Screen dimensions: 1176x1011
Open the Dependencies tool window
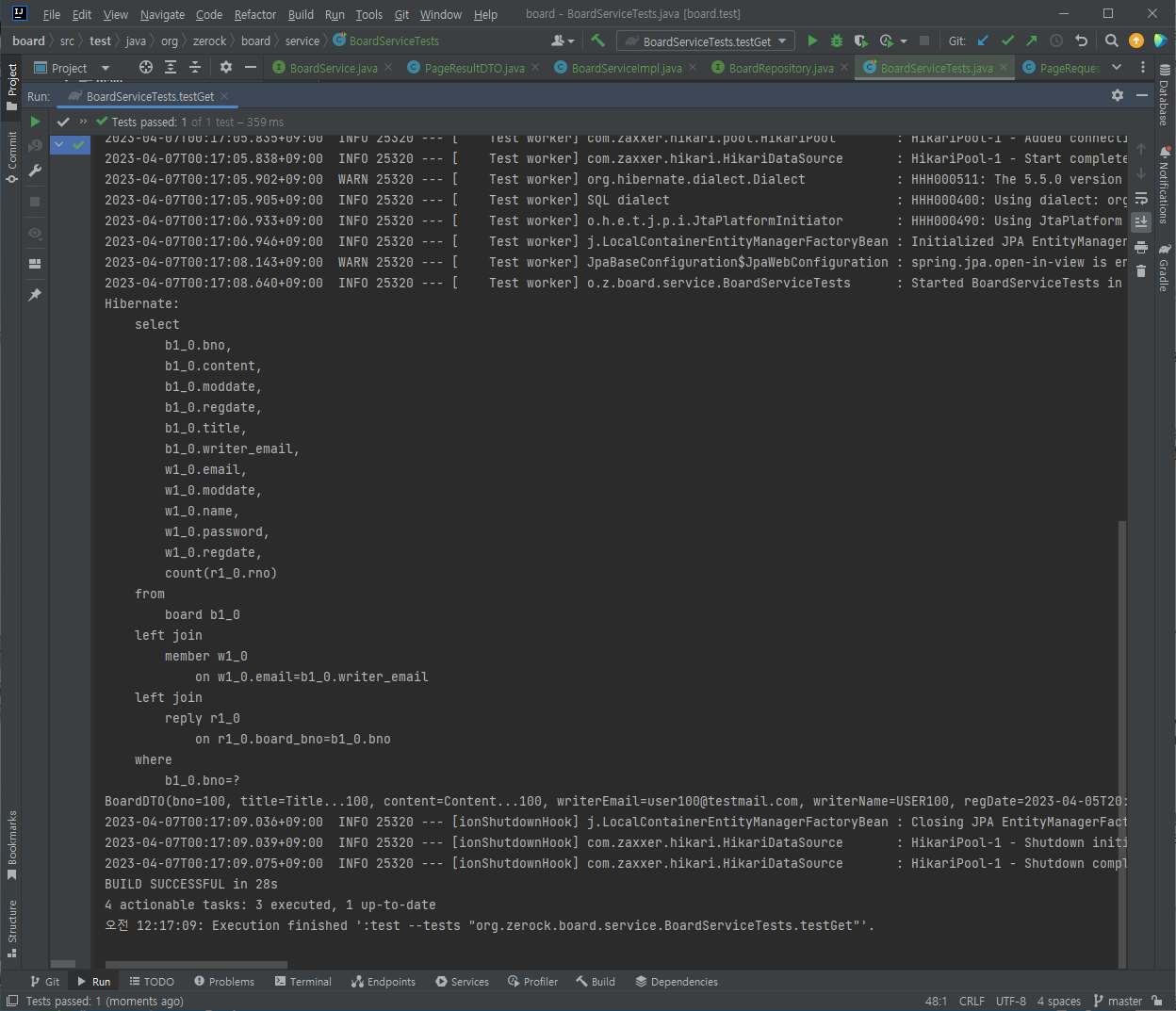677,981
